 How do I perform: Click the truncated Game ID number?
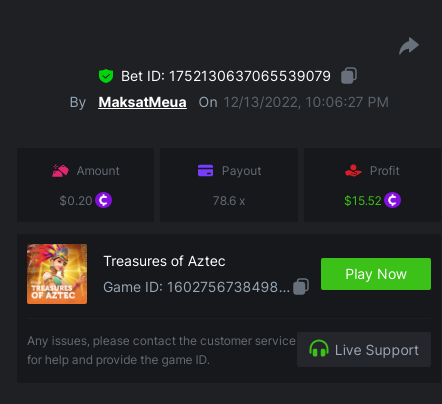point(228,287)
